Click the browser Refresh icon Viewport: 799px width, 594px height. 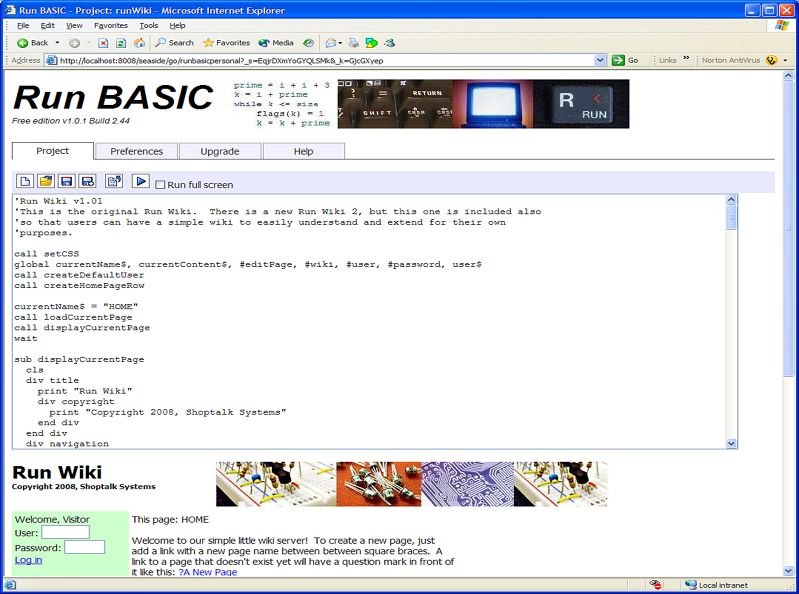121,43
